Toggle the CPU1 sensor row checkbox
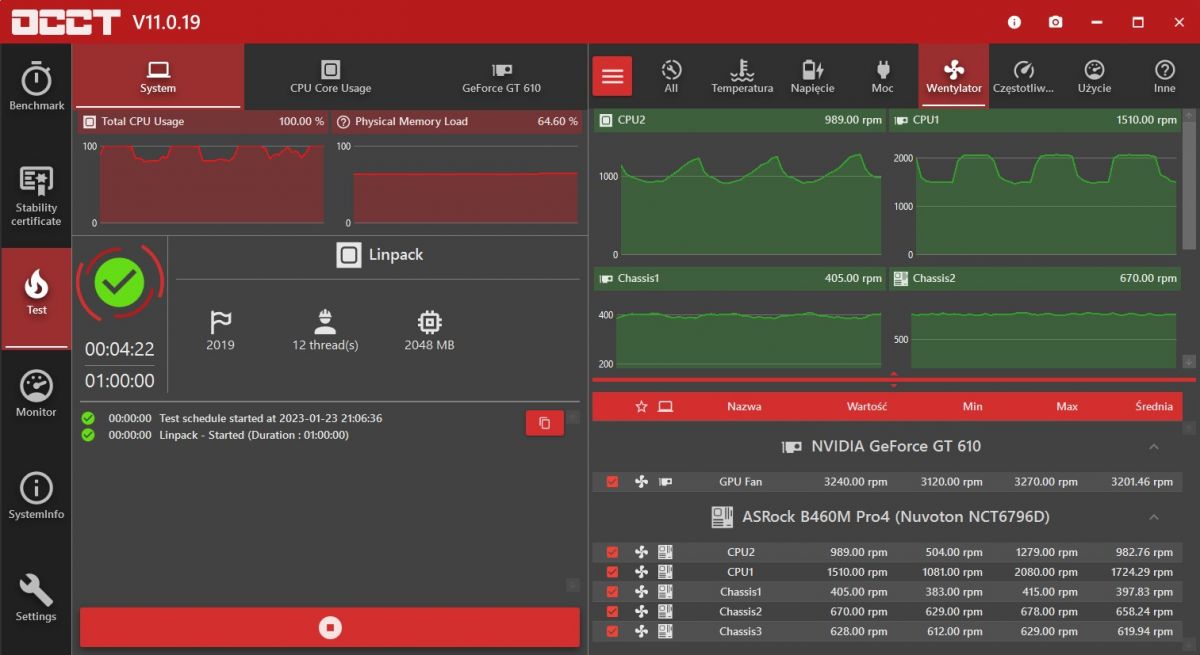The width and height of the screenshot is (1200, 655). point(612,572)
